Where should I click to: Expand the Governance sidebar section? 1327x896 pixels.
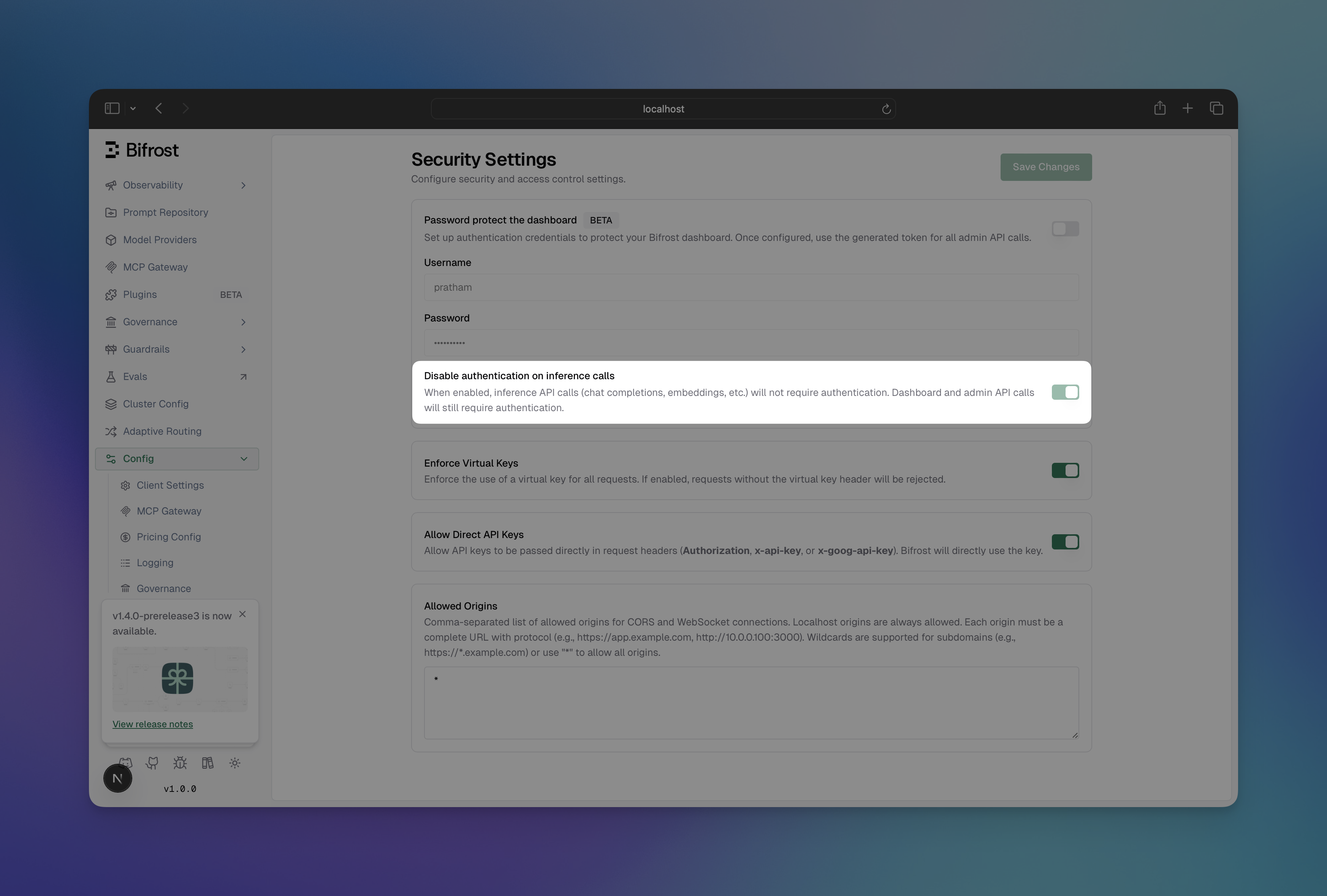point(150,321)
